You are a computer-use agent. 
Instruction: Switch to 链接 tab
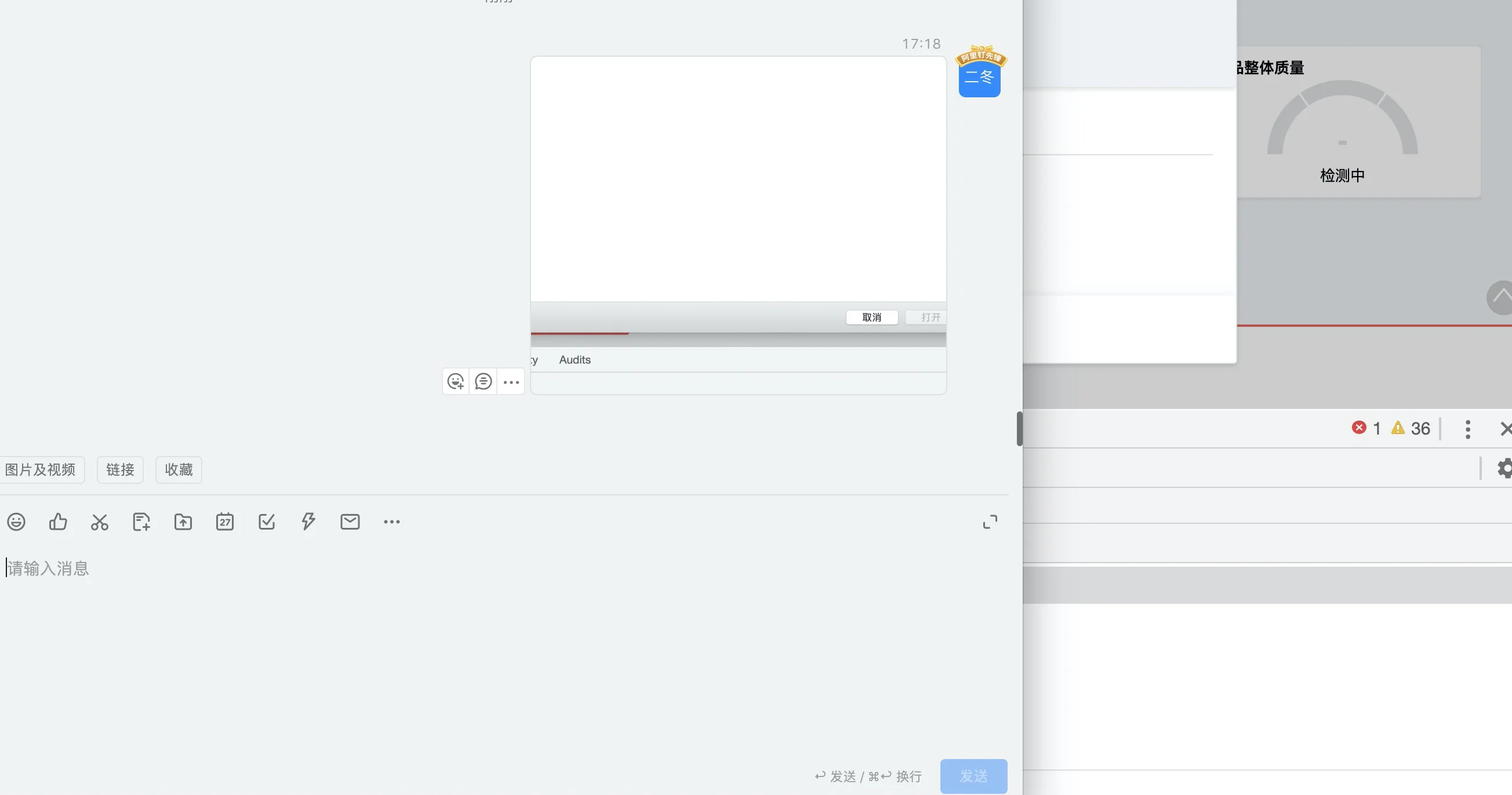(120, 469)
